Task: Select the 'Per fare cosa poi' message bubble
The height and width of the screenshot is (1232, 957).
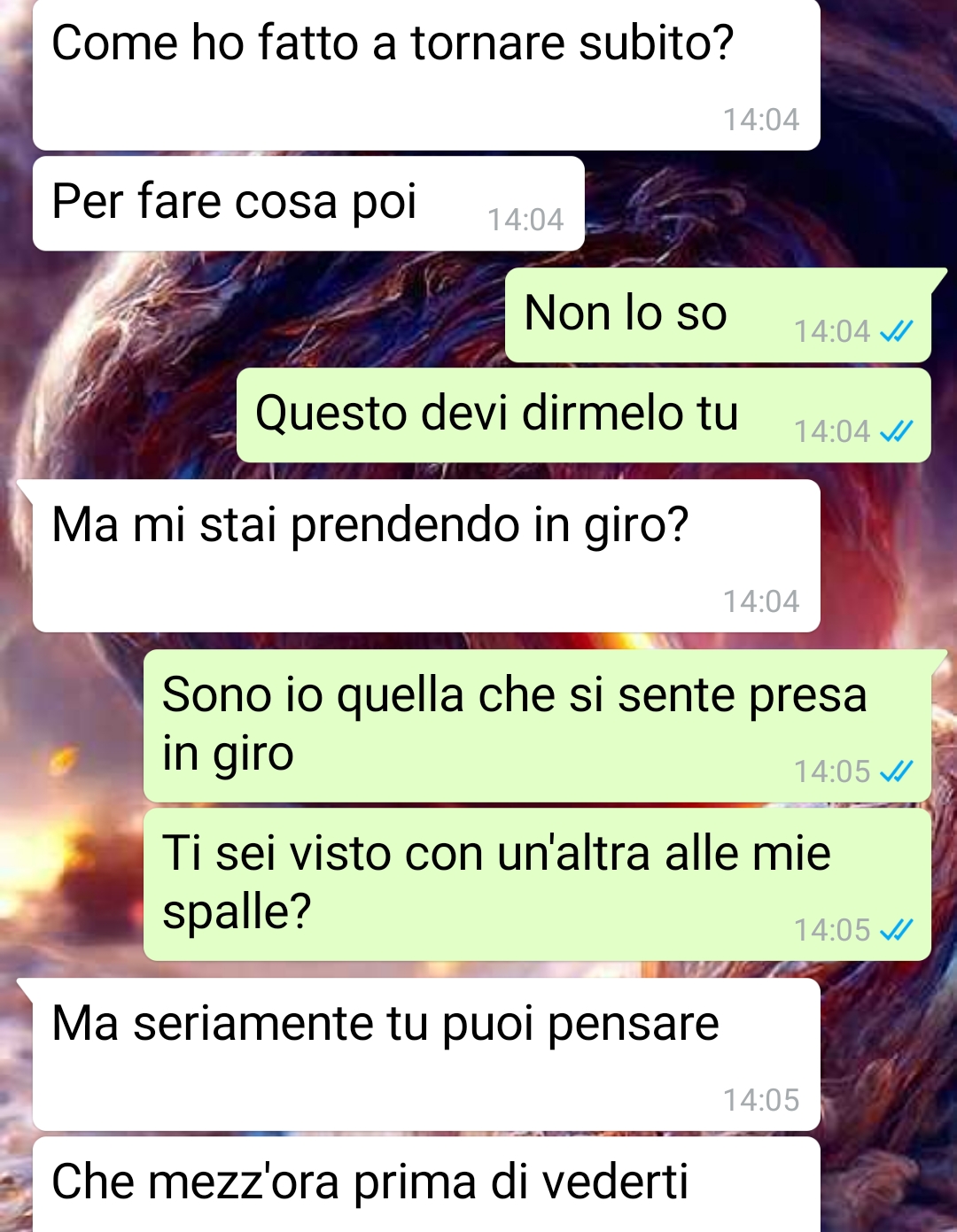Action: [308, 204]
